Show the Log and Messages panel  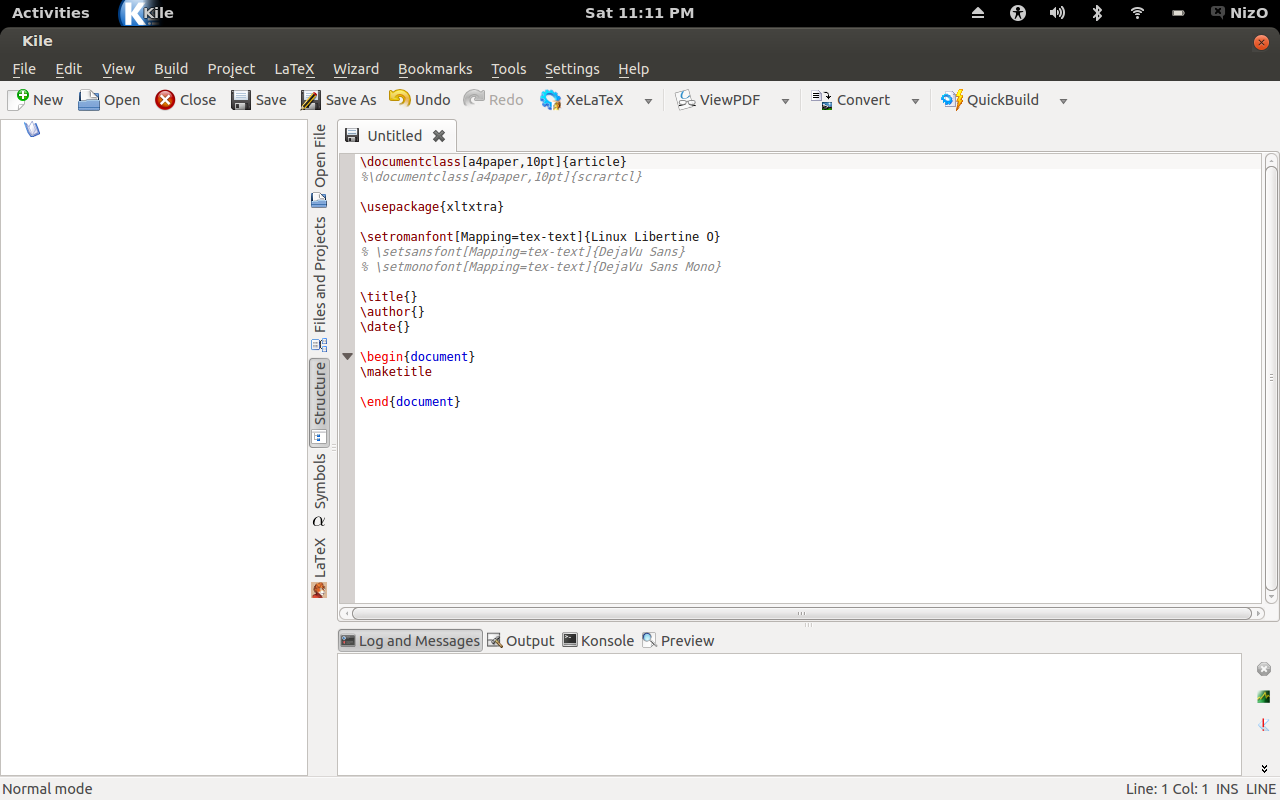click(411, 641)
